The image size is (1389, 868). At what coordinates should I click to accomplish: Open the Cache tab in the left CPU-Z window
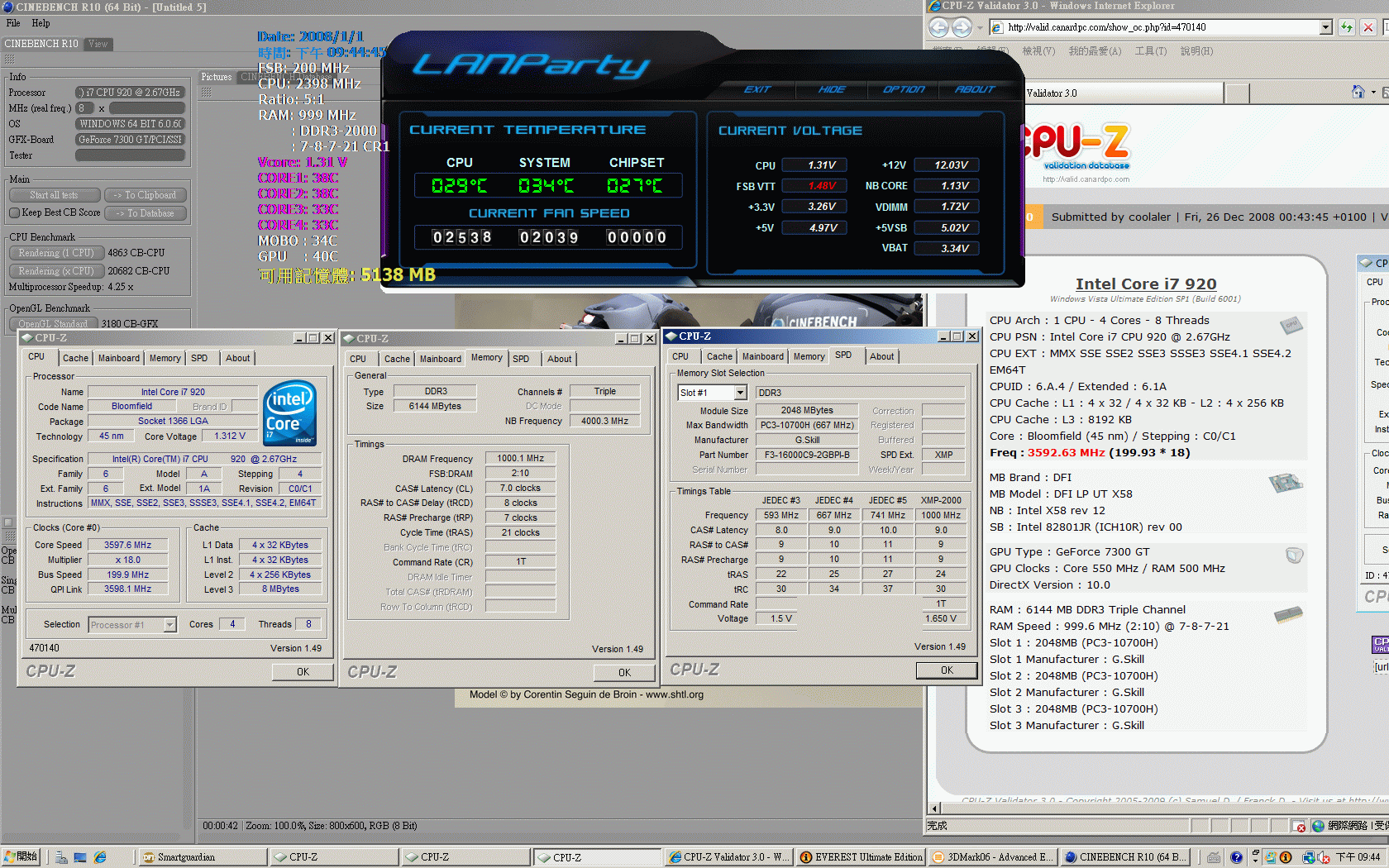(x=75, y=358)
